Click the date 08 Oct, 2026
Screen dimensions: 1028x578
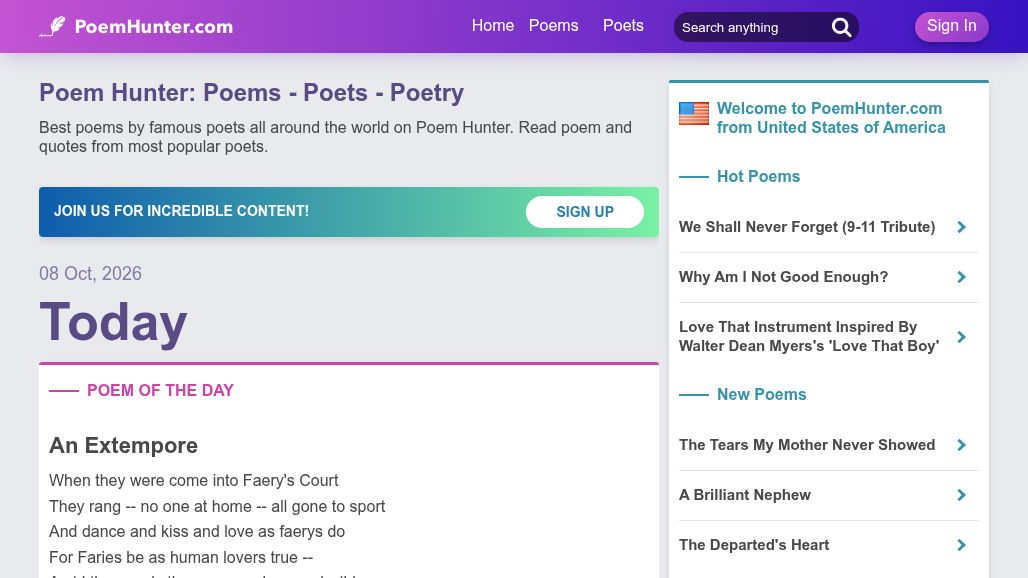pyautogui.click(x=90, y=273)
